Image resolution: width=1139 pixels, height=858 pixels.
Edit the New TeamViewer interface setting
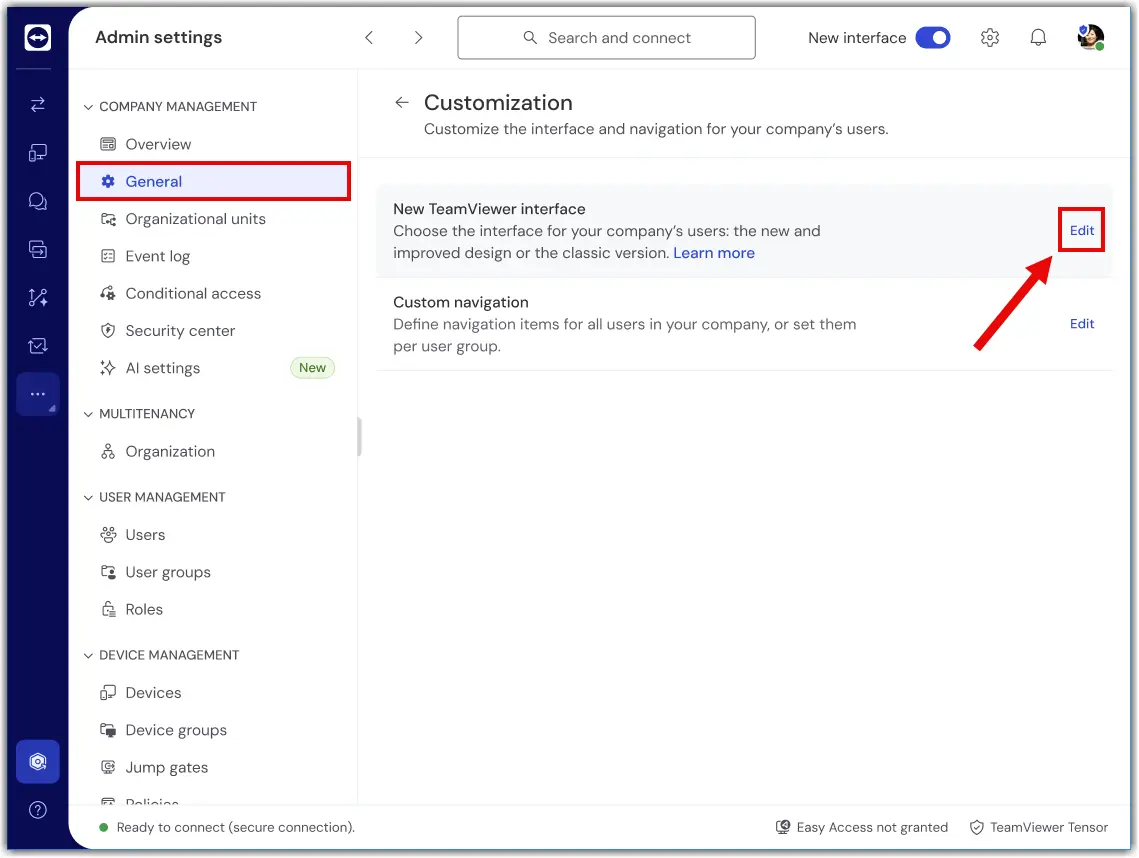[x=1081, y=230]
